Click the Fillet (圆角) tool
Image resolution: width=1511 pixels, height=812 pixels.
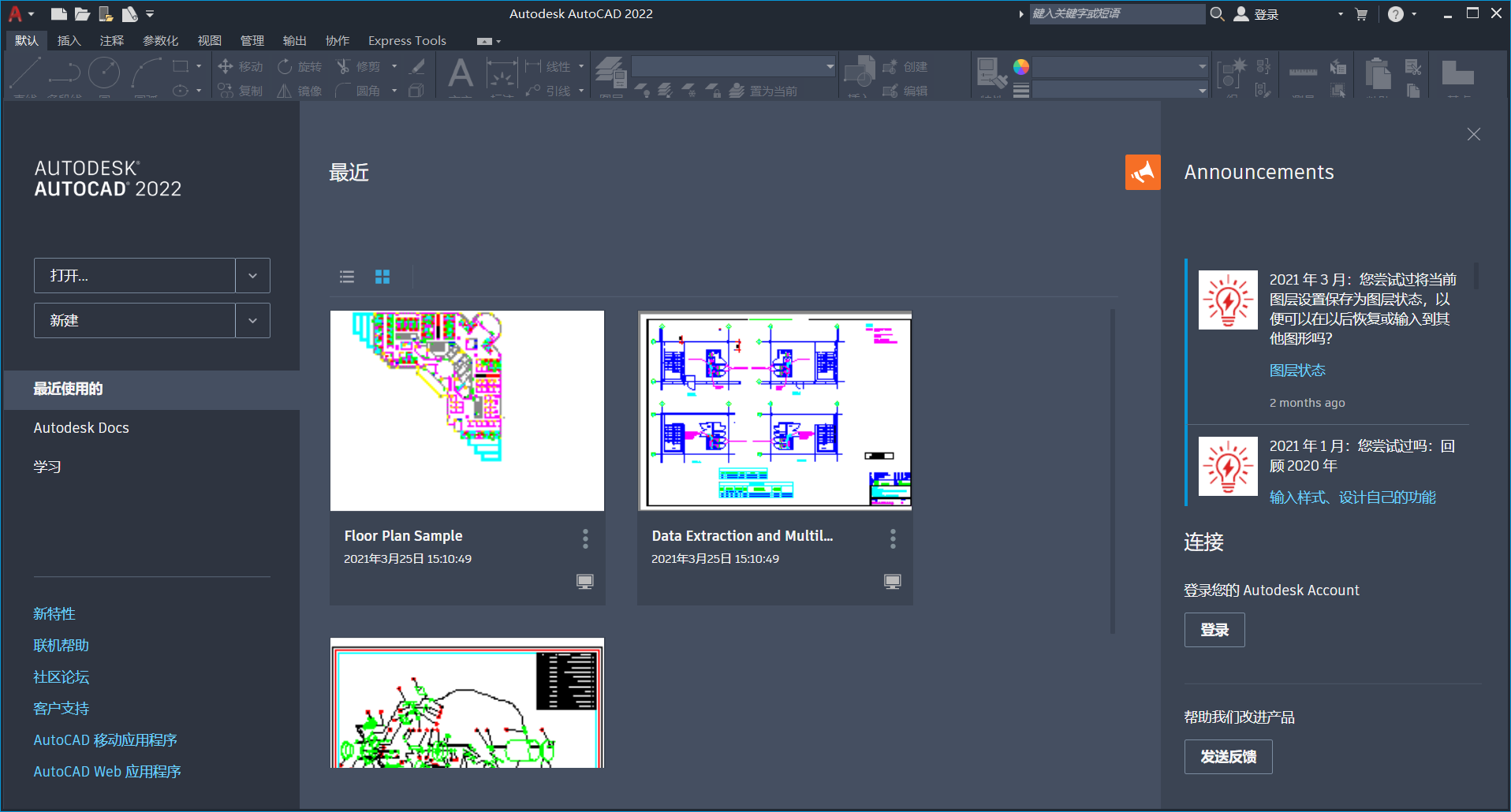click(358, 91)
